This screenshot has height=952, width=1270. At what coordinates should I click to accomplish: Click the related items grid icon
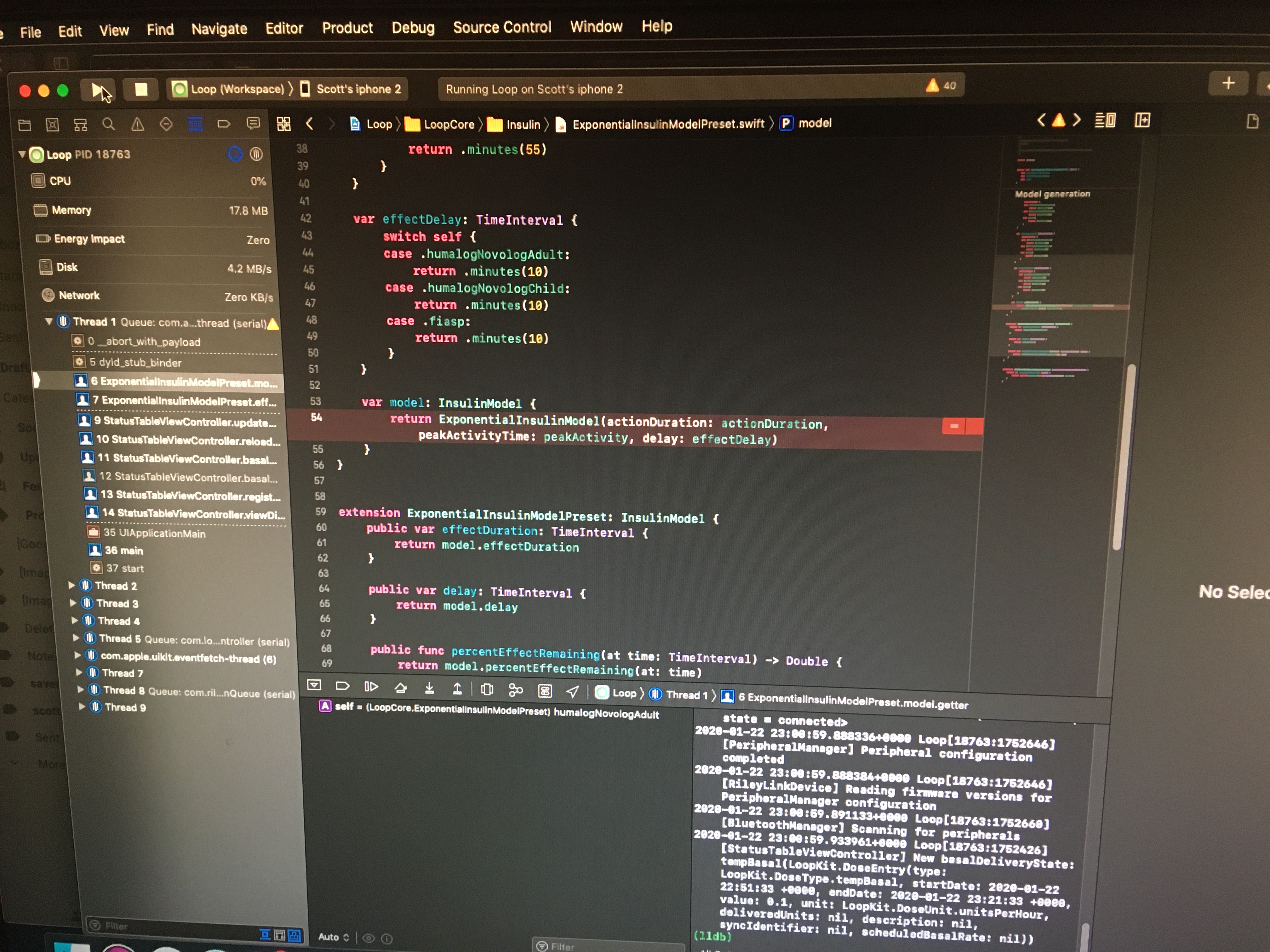pyautogui.click(x=283, y=123)
